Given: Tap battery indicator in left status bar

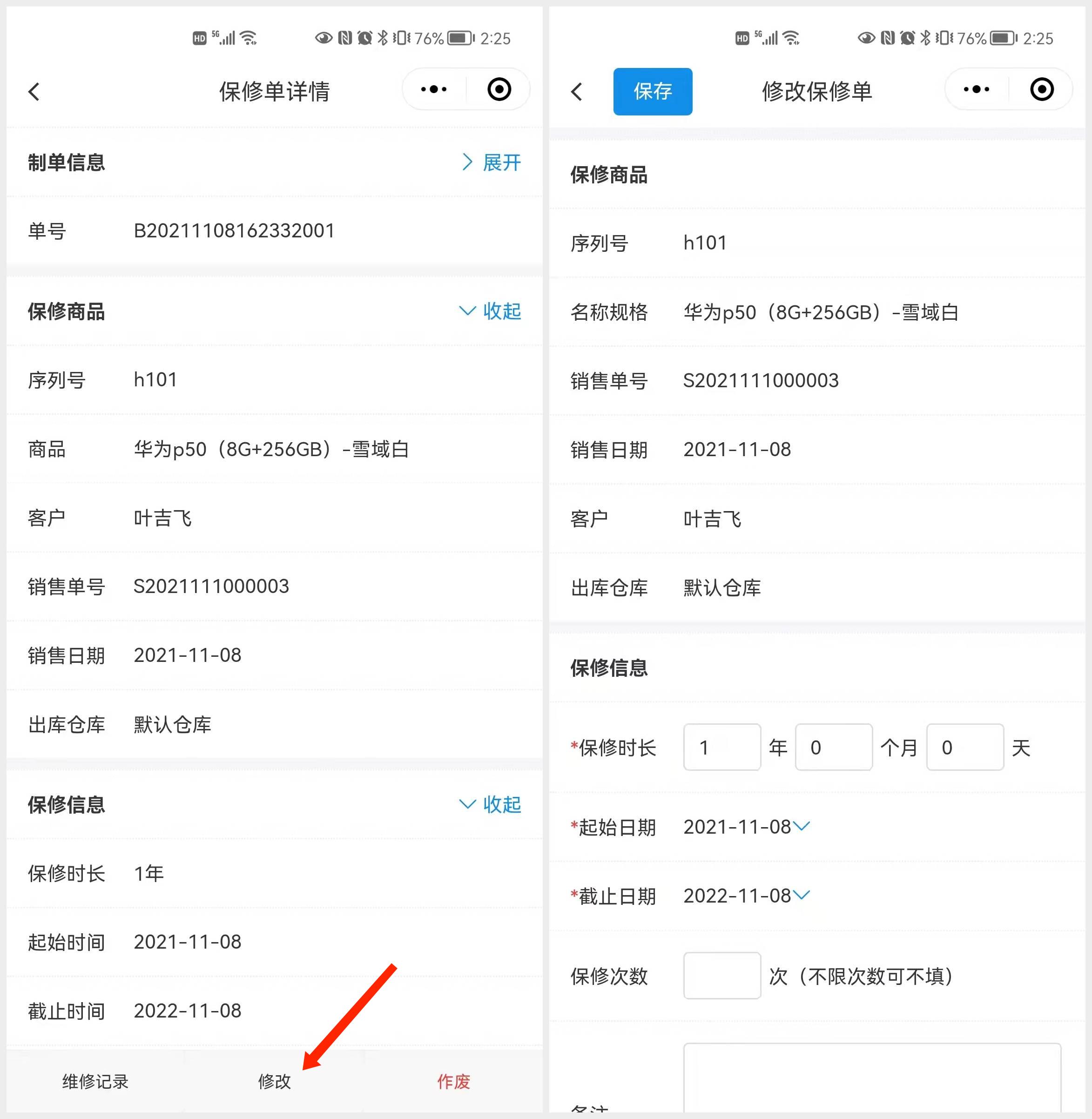Looking at the screenshot, I should [x=461, y=39].
